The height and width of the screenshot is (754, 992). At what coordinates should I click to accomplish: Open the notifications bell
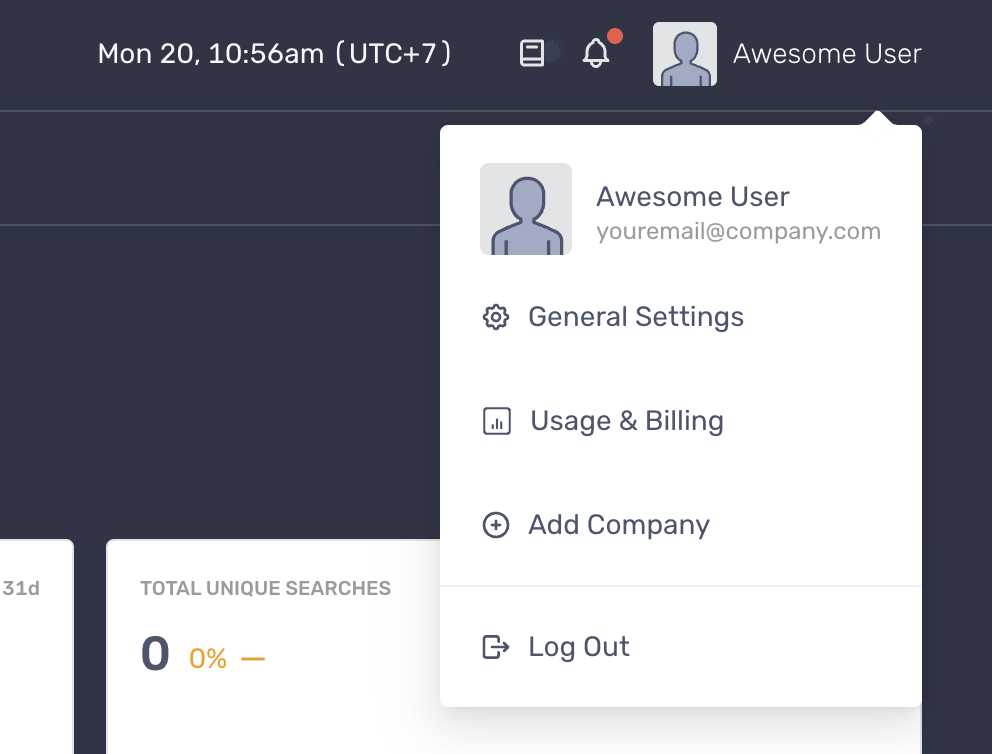595,53
